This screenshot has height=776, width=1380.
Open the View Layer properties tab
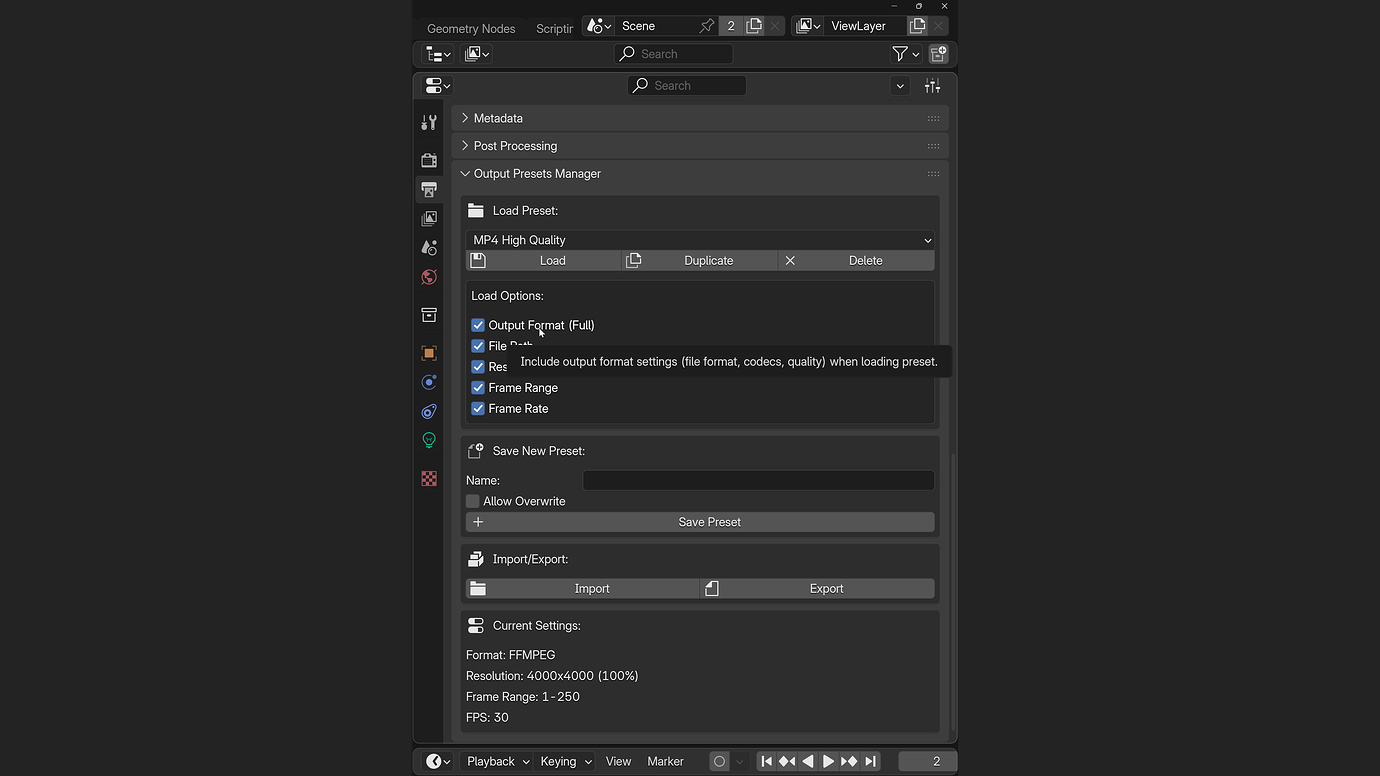click(x=429, y=218)
